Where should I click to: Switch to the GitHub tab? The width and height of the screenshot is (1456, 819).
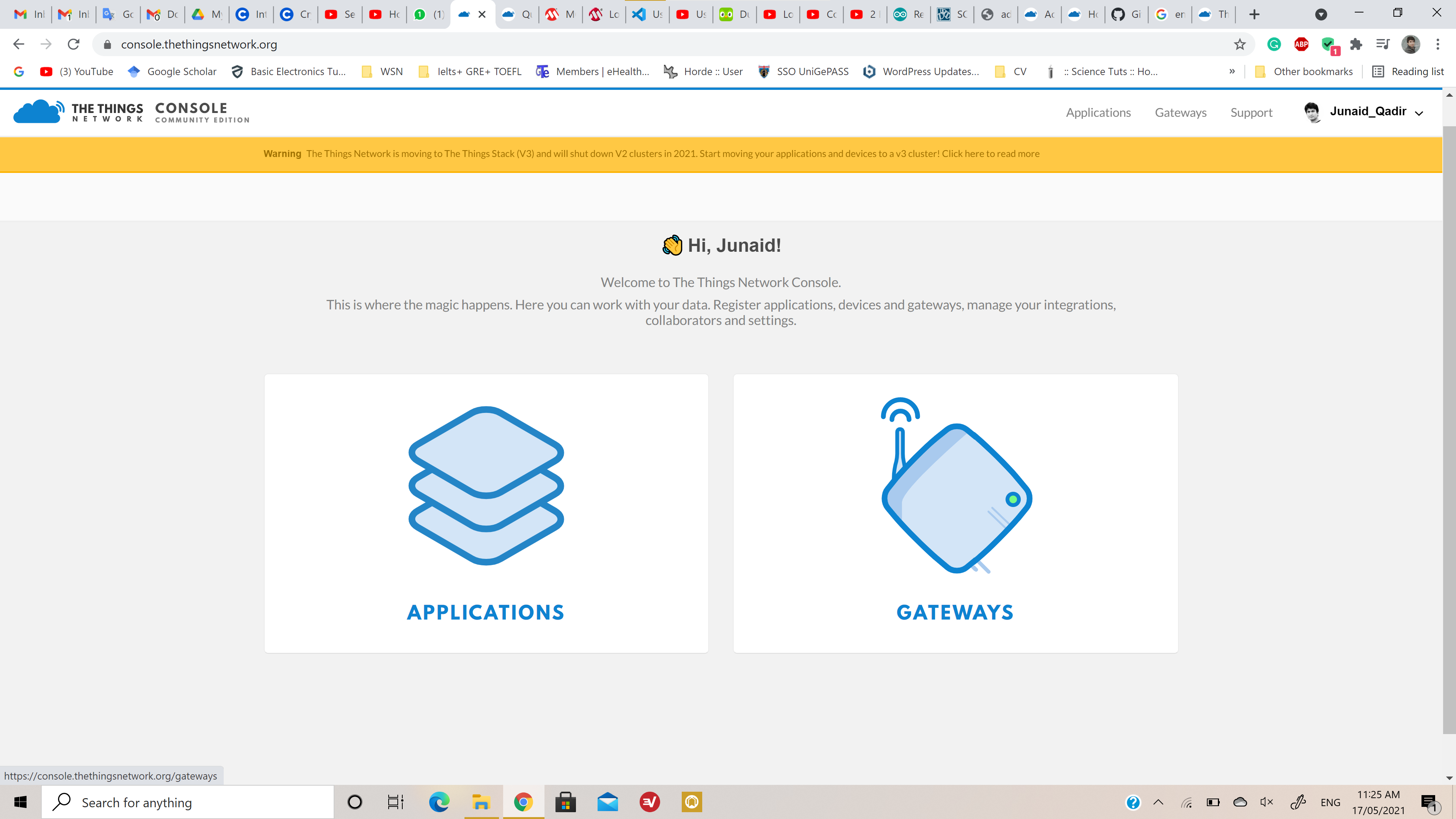point(1127,14)
